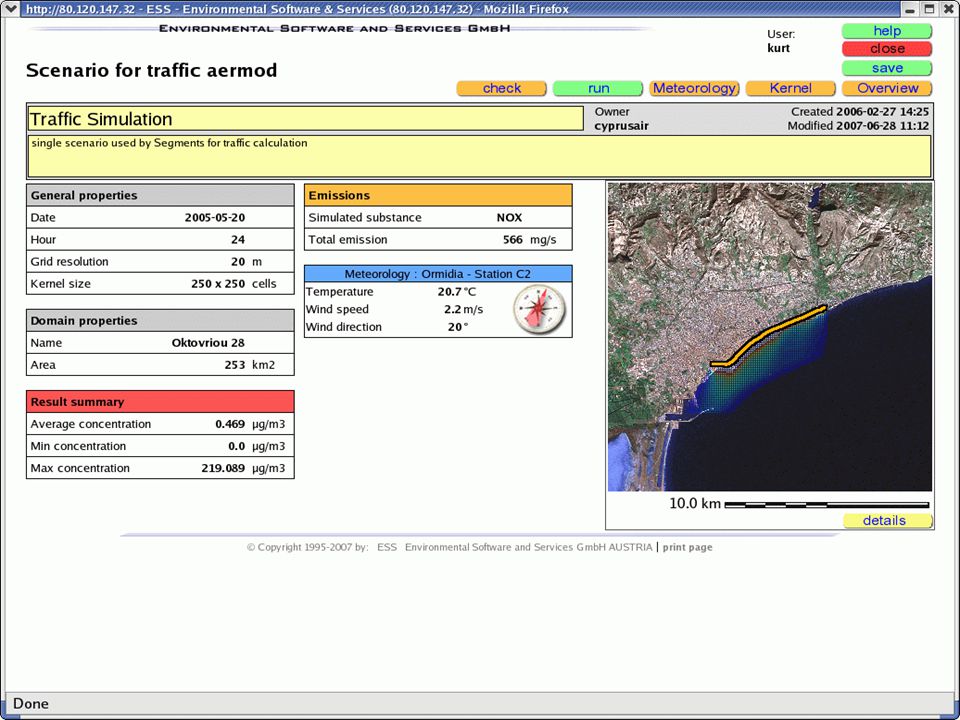Open the Kernel settings

790,88
